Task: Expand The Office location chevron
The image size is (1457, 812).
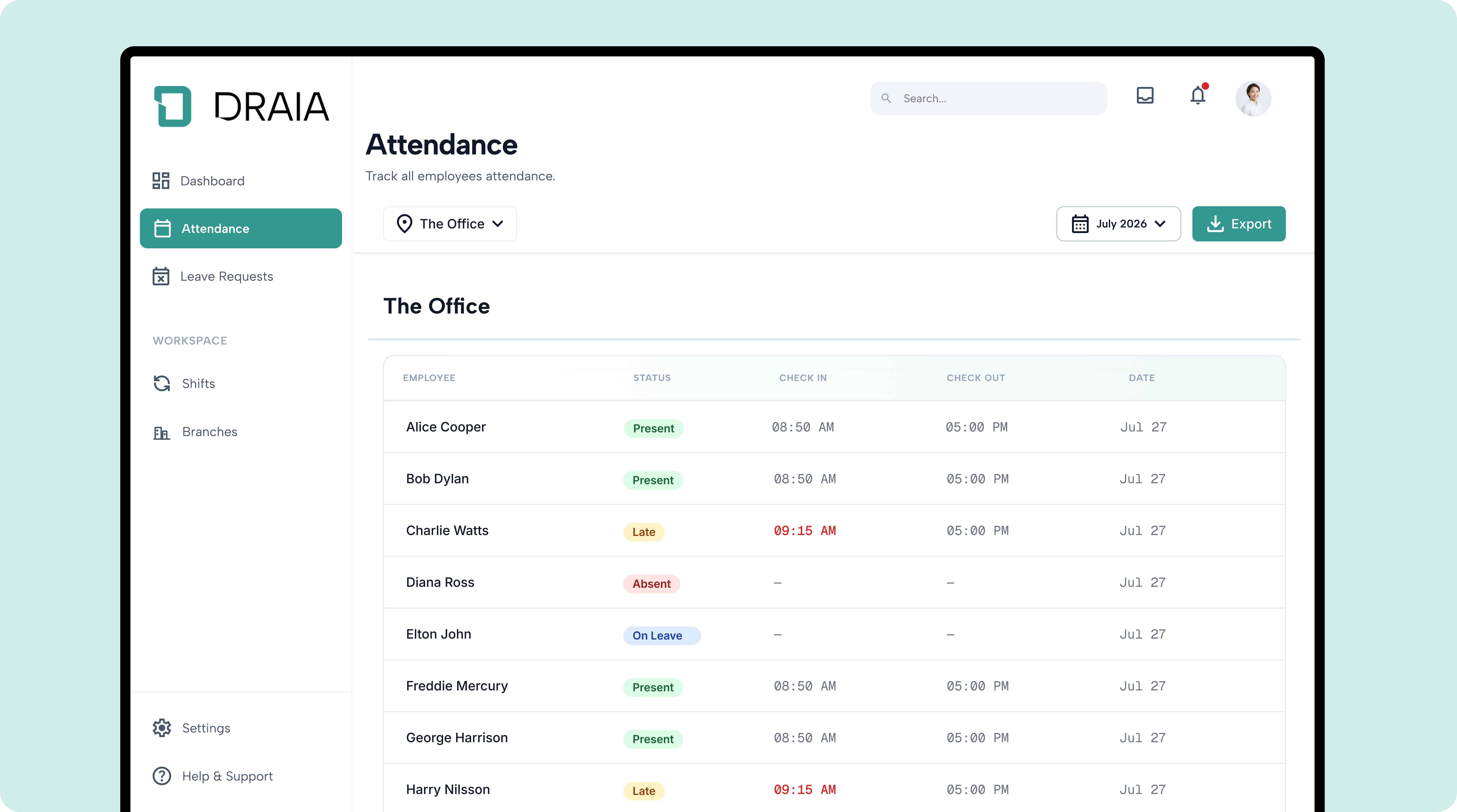Action: click(x=498, y=224)
